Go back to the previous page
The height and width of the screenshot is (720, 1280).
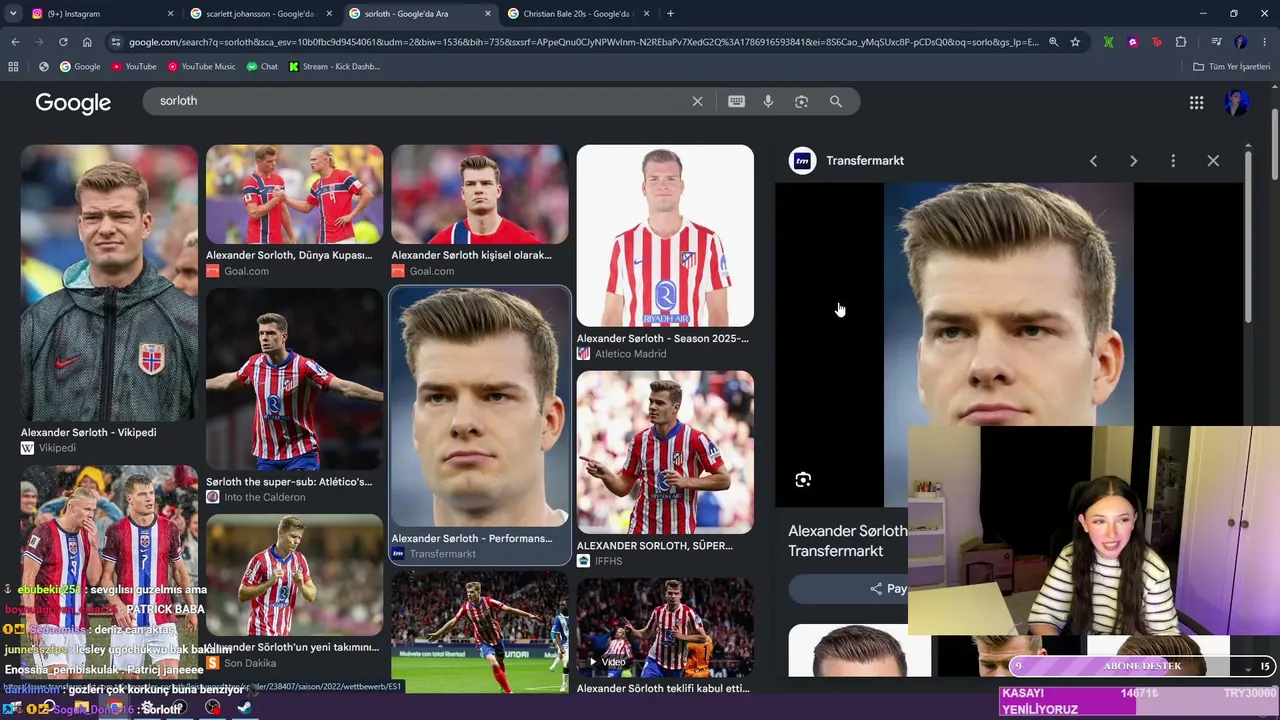click(15, 42)
